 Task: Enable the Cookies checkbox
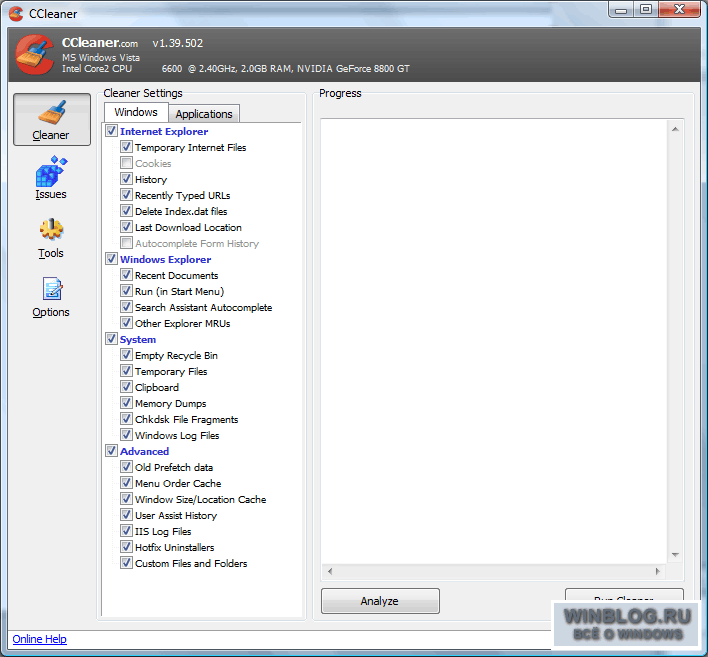pos(126,163)
